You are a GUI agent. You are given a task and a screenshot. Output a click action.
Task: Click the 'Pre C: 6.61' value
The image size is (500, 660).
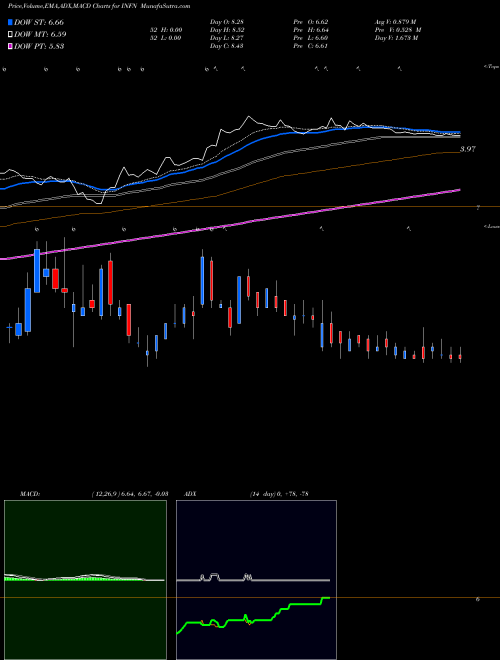pos(311,46)
